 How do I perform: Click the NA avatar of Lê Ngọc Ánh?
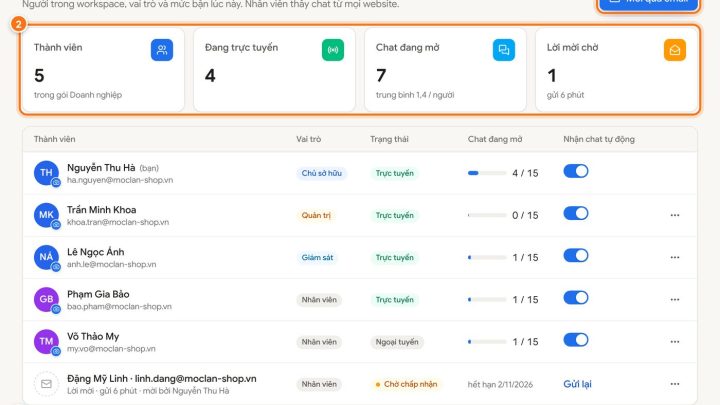point(46,258)
